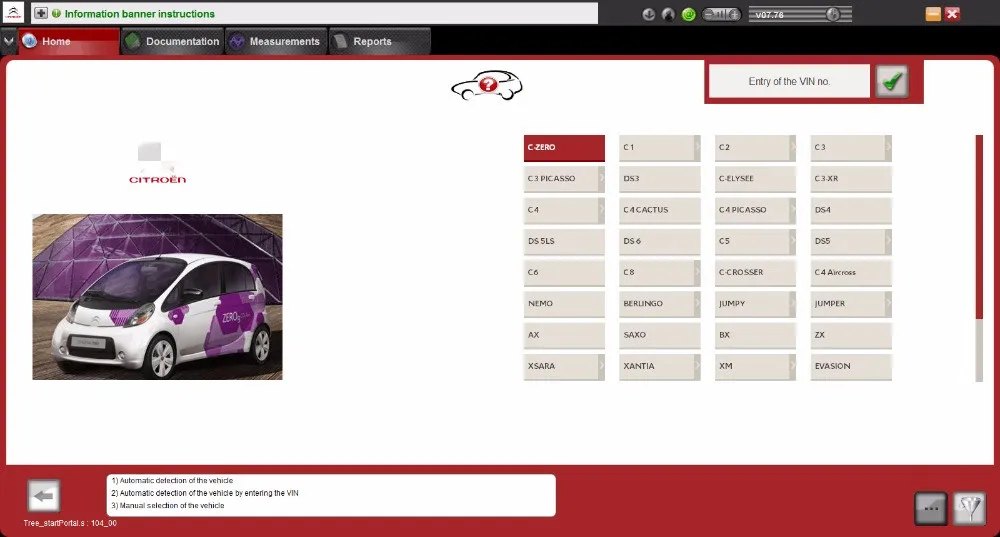Click the green @ connection icon

pyautogui.click(x=689, y=14)
